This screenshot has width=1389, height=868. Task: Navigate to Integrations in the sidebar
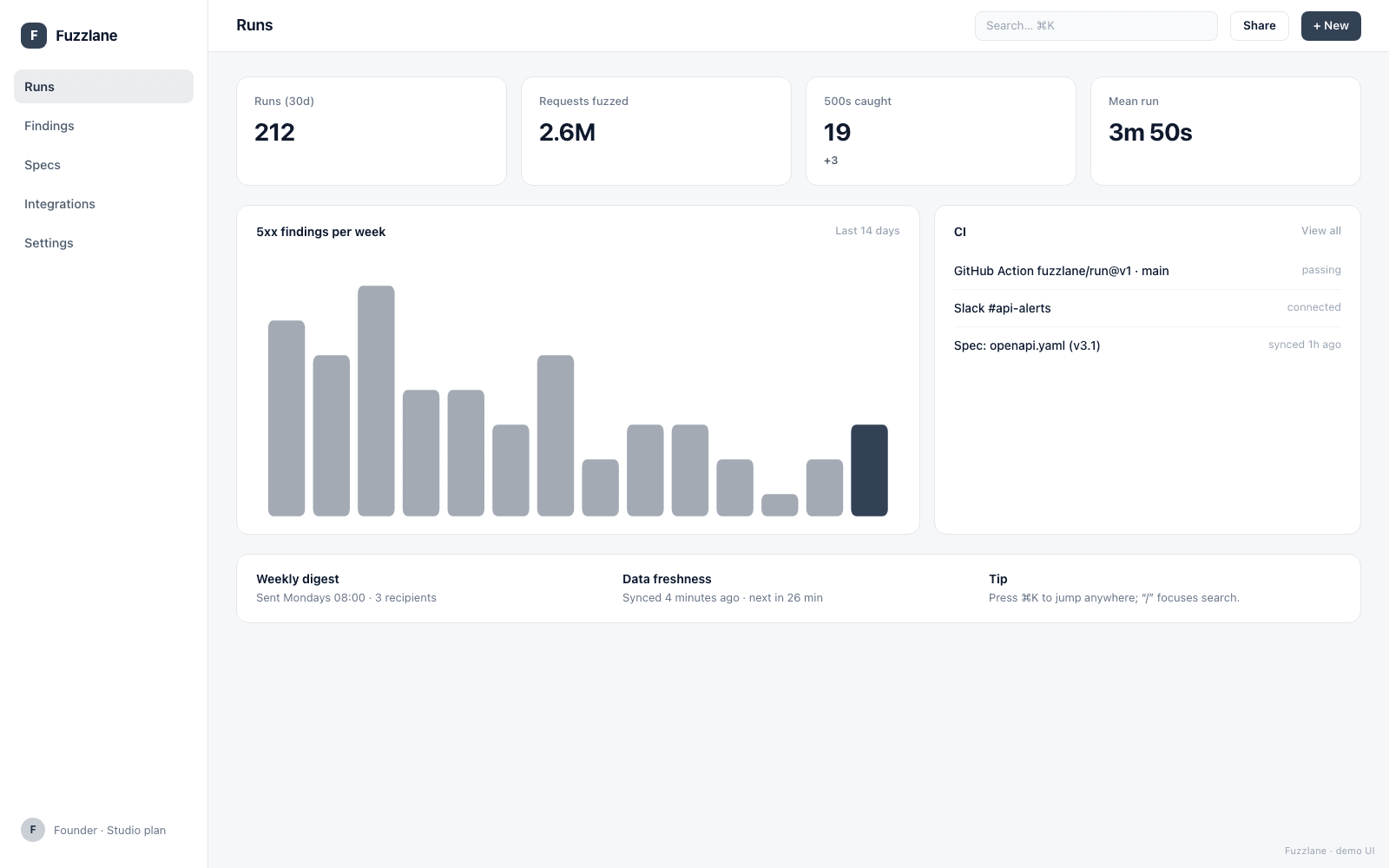pos(103,204)
